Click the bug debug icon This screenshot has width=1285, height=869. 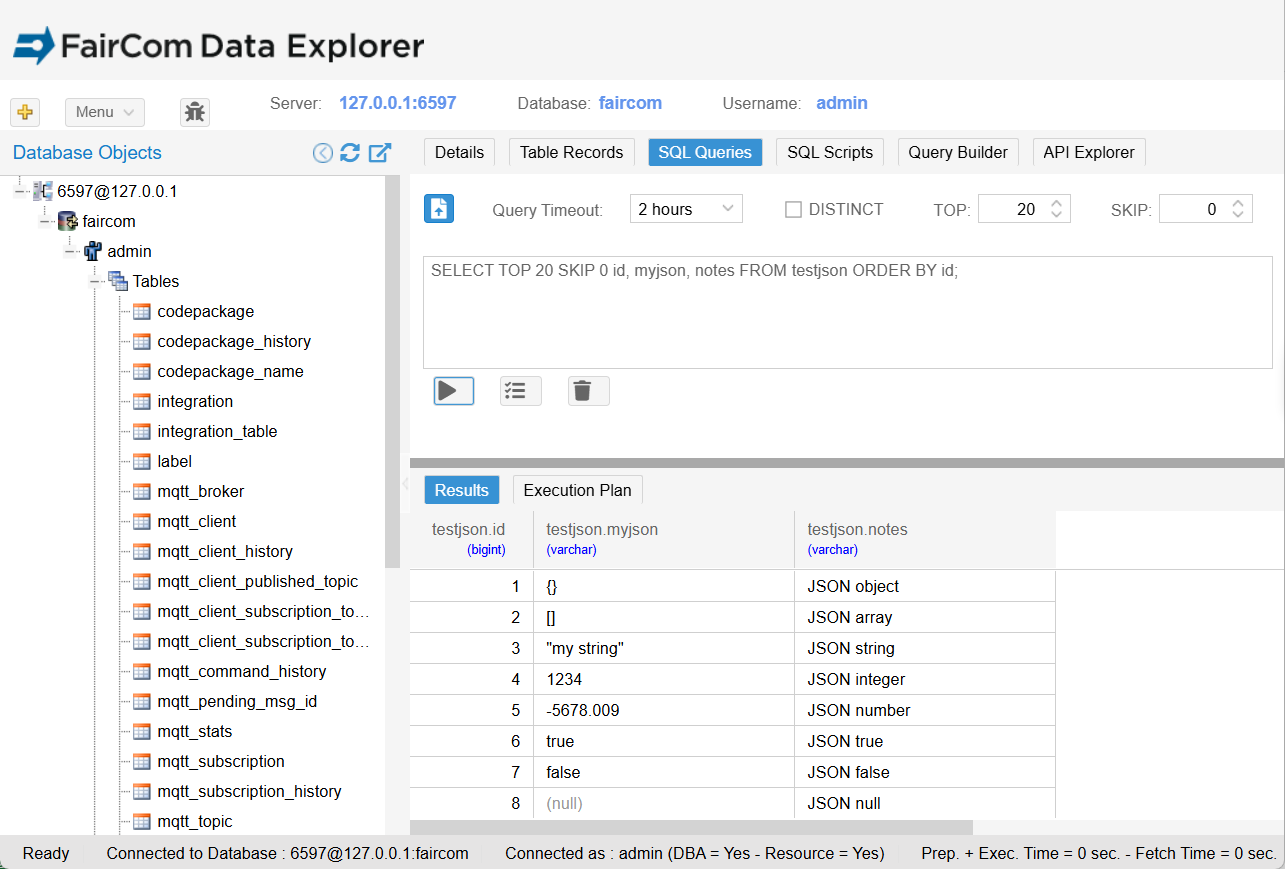click(x=195, y=112)
